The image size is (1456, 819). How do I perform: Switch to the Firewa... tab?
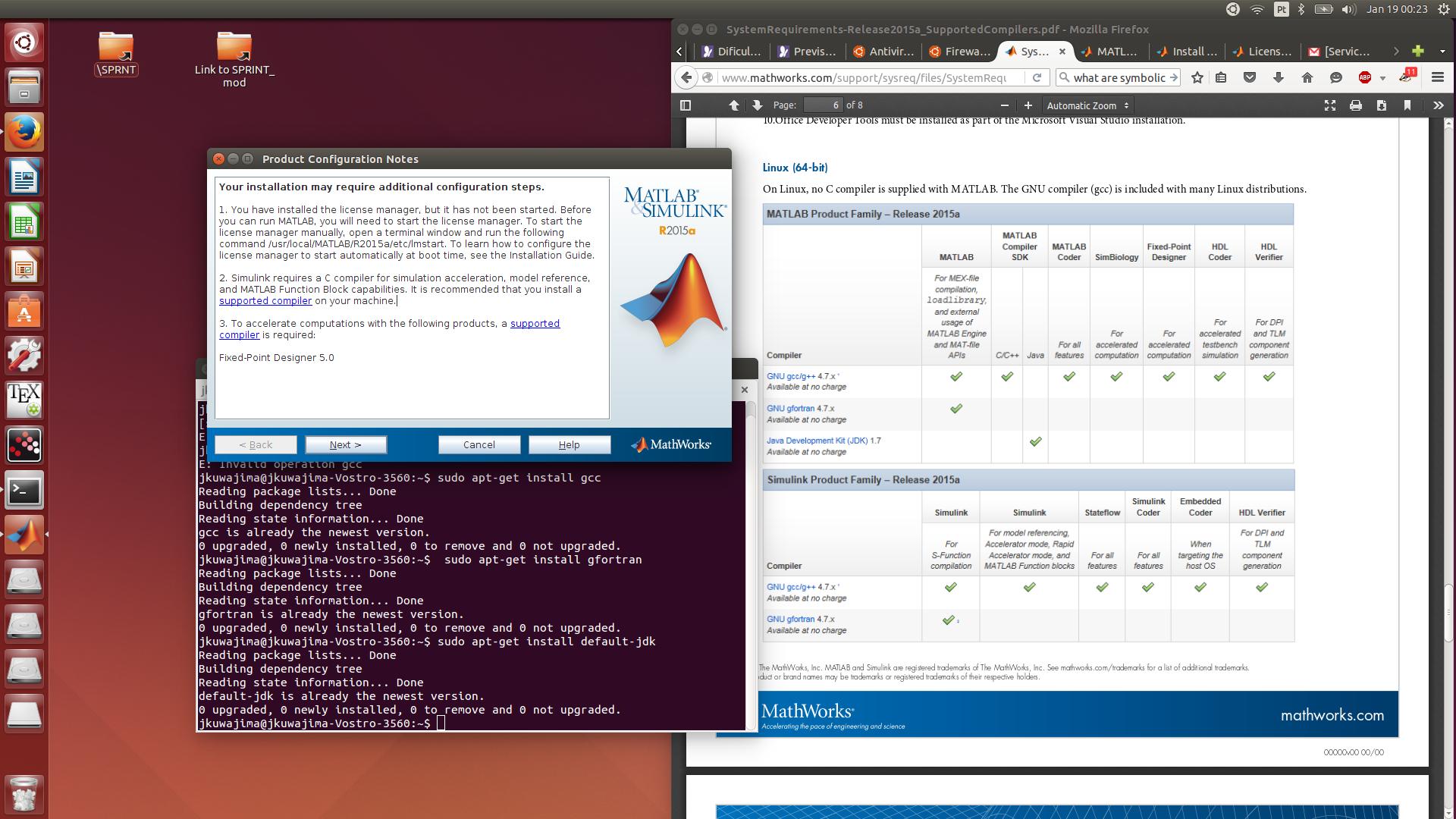coord(959,52)
